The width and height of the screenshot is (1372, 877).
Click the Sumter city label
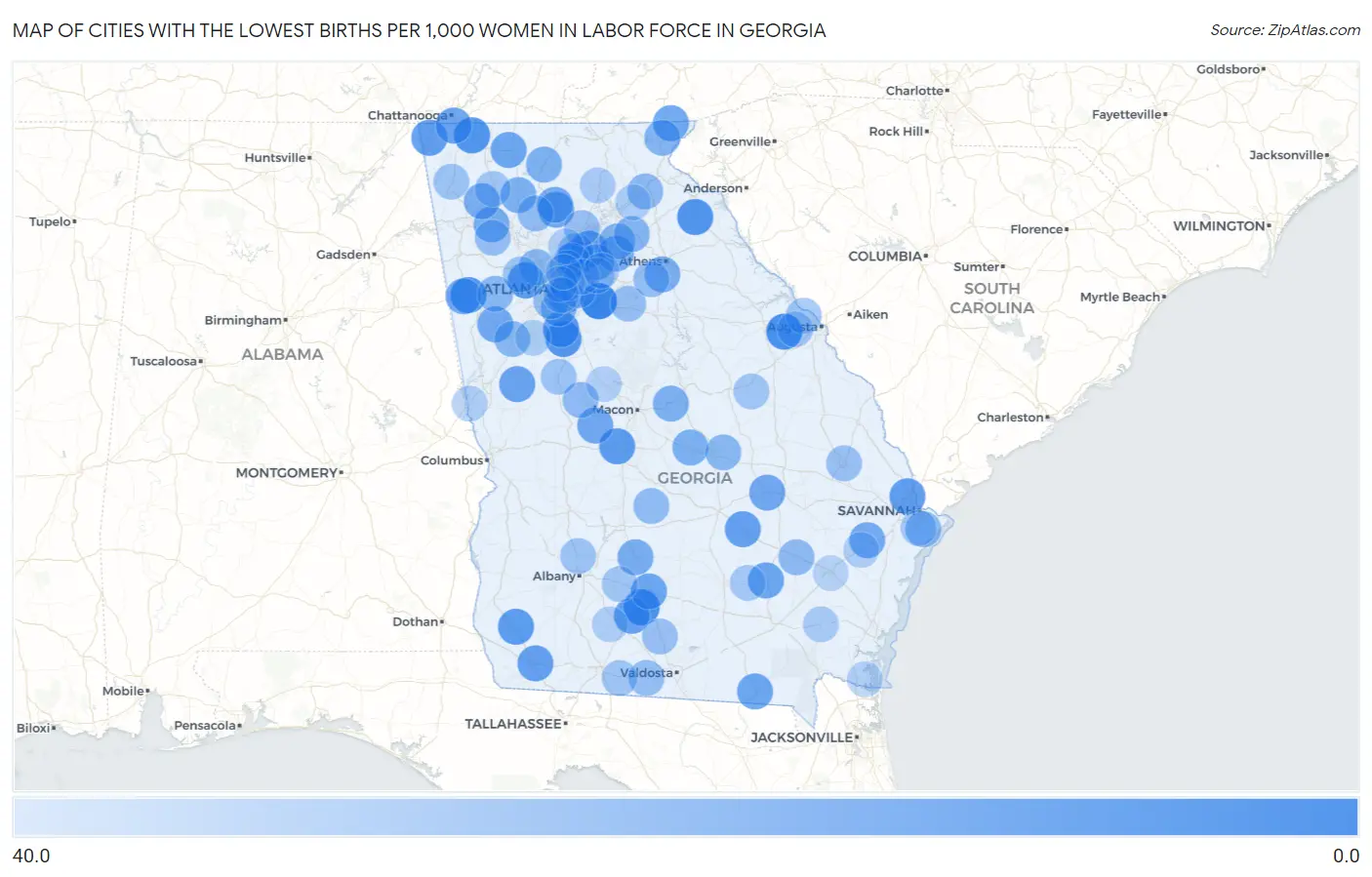977,267
